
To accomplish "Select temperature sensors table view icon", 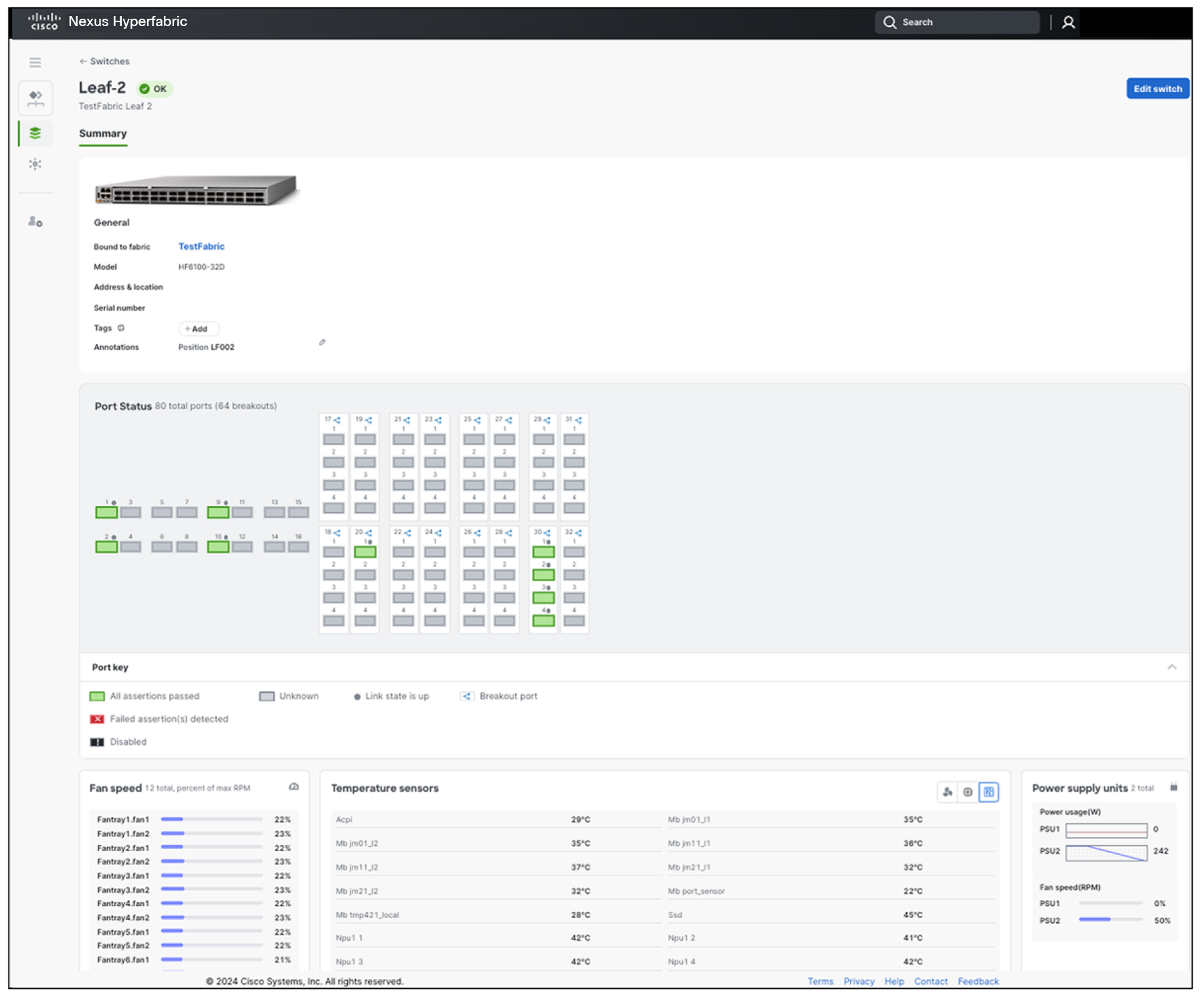I will [989, 792].
